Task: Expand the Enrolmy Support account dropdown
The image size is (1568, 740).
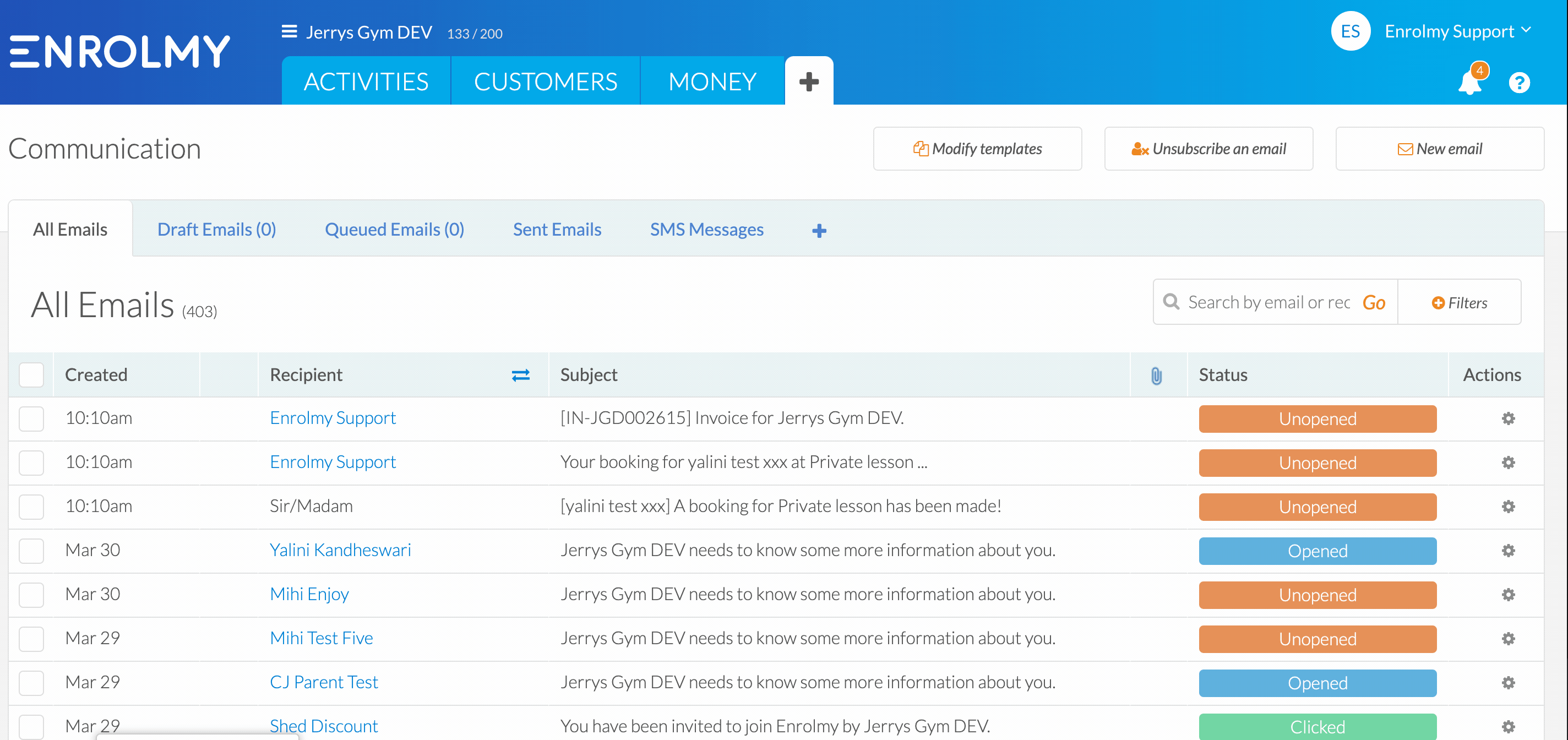Action: pyautogui.click(x=1457, y=31)
